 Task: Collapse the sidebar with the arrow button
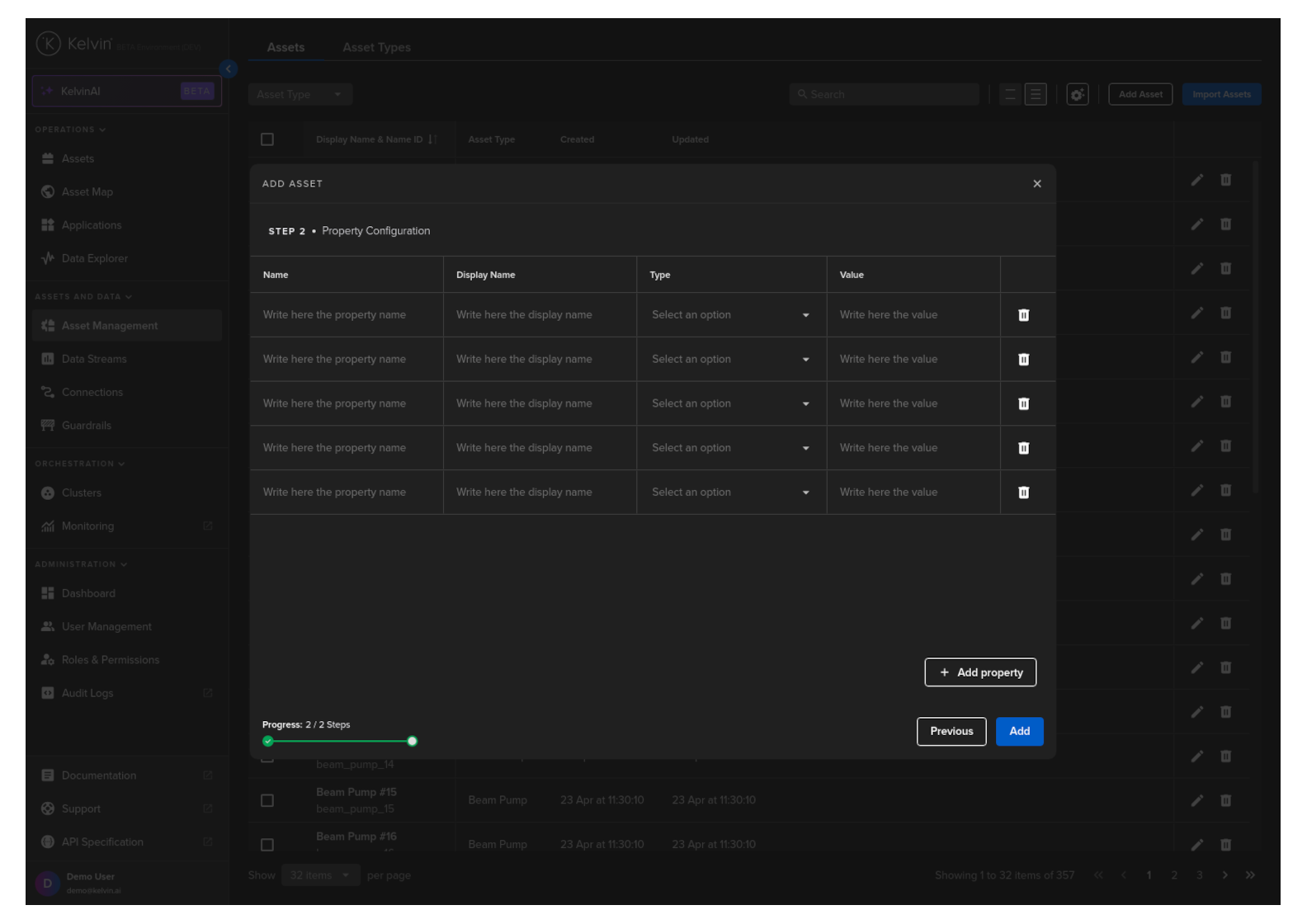(229, 69)
